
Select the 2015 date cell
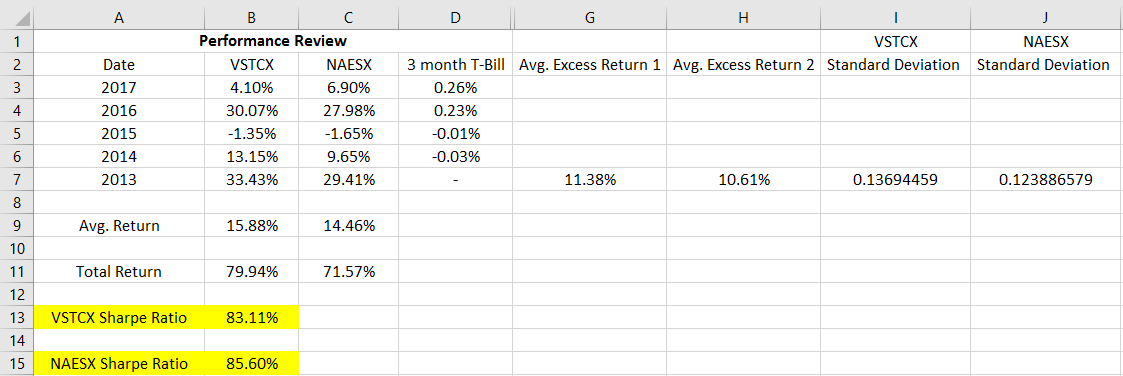[x=119, y=133]
